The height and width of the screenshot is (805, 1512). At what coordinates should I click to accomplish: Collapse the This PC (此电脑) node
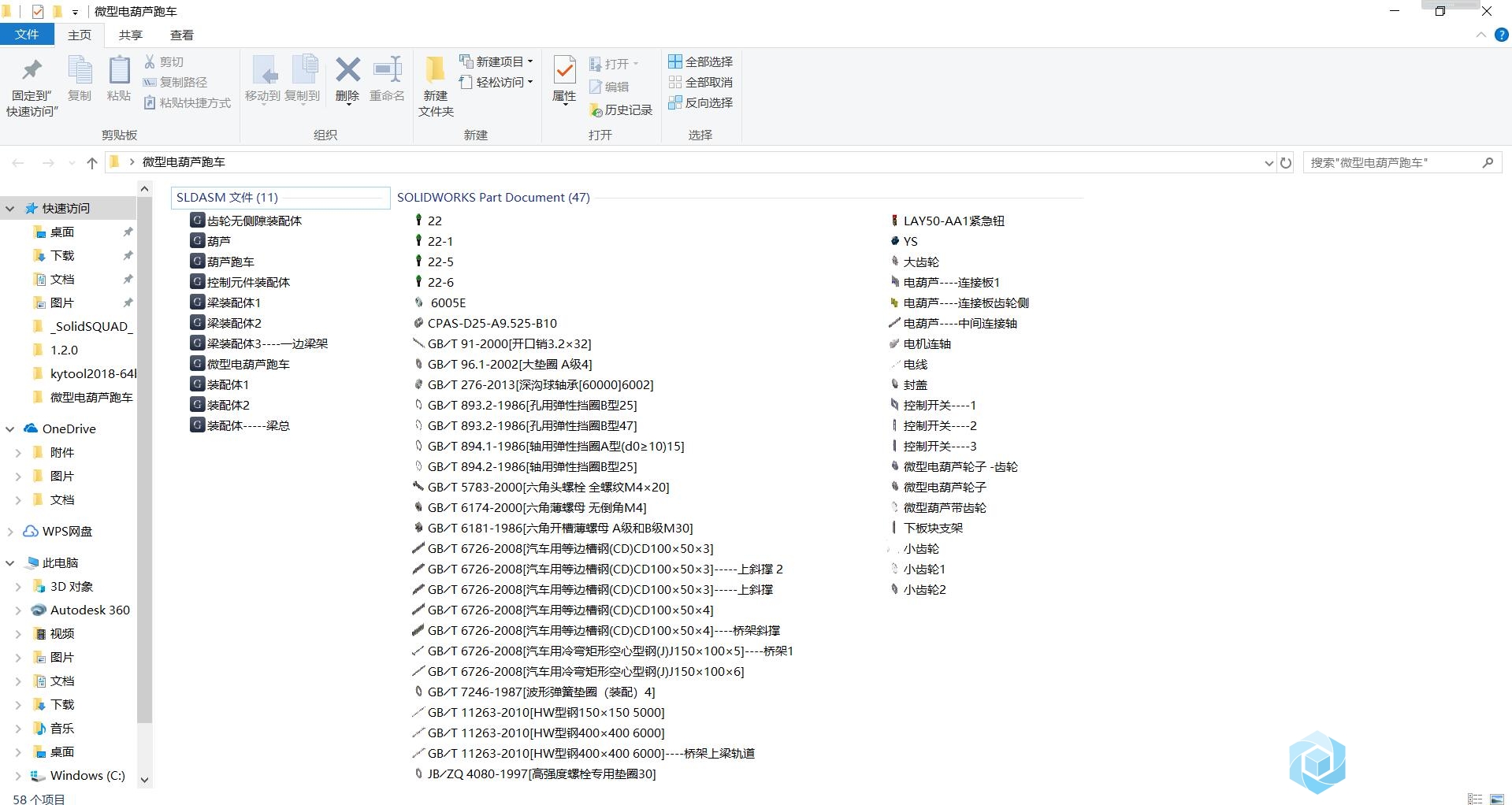[x=10, y=563]
